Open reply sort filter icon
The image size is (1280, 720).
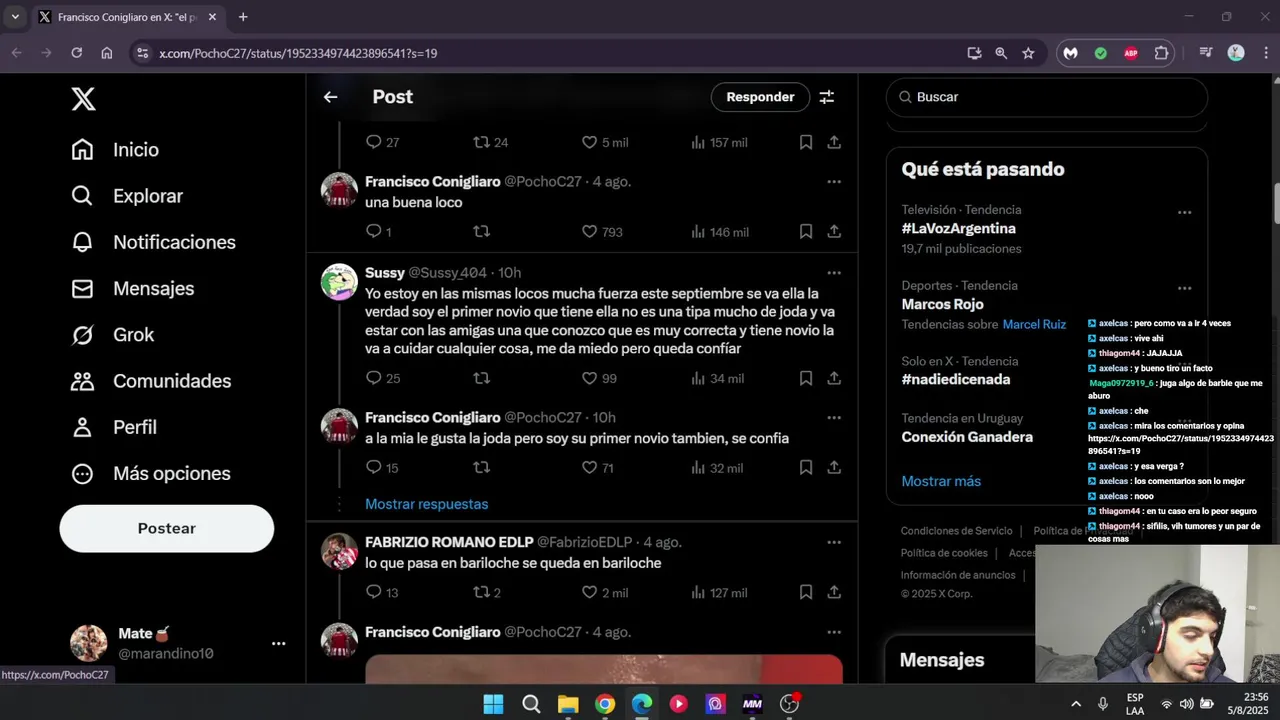click(827, 97)
